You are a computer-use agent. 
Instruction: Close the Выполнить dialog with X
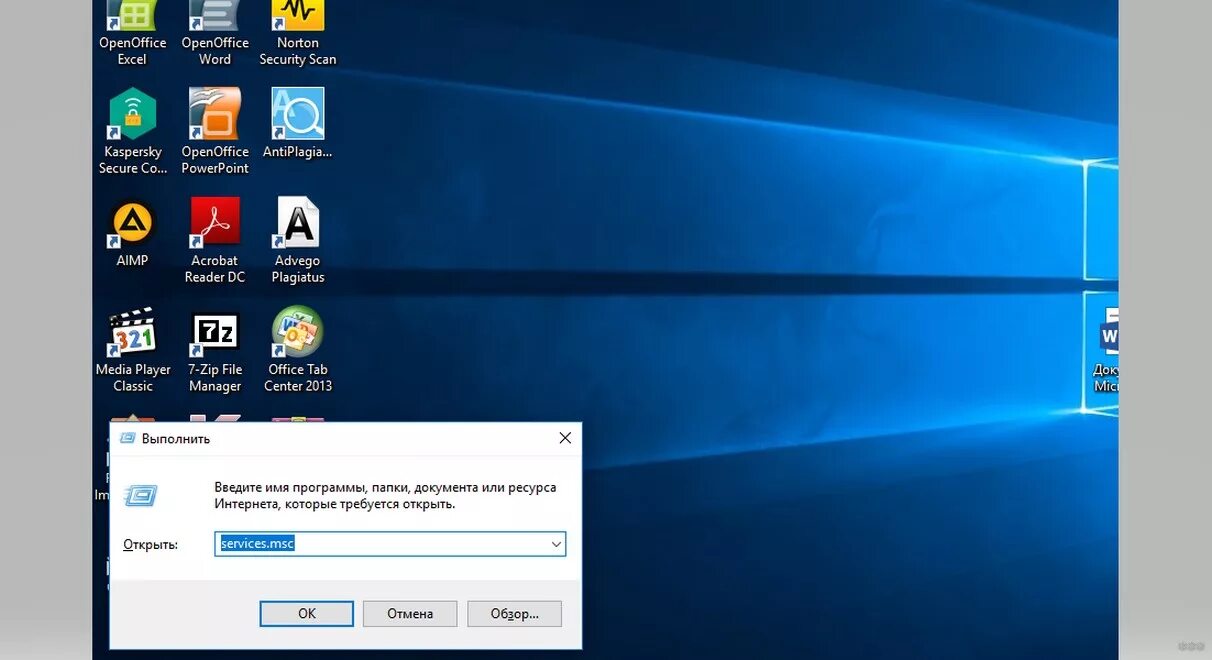pyautogui.click(x=565, y=438)
